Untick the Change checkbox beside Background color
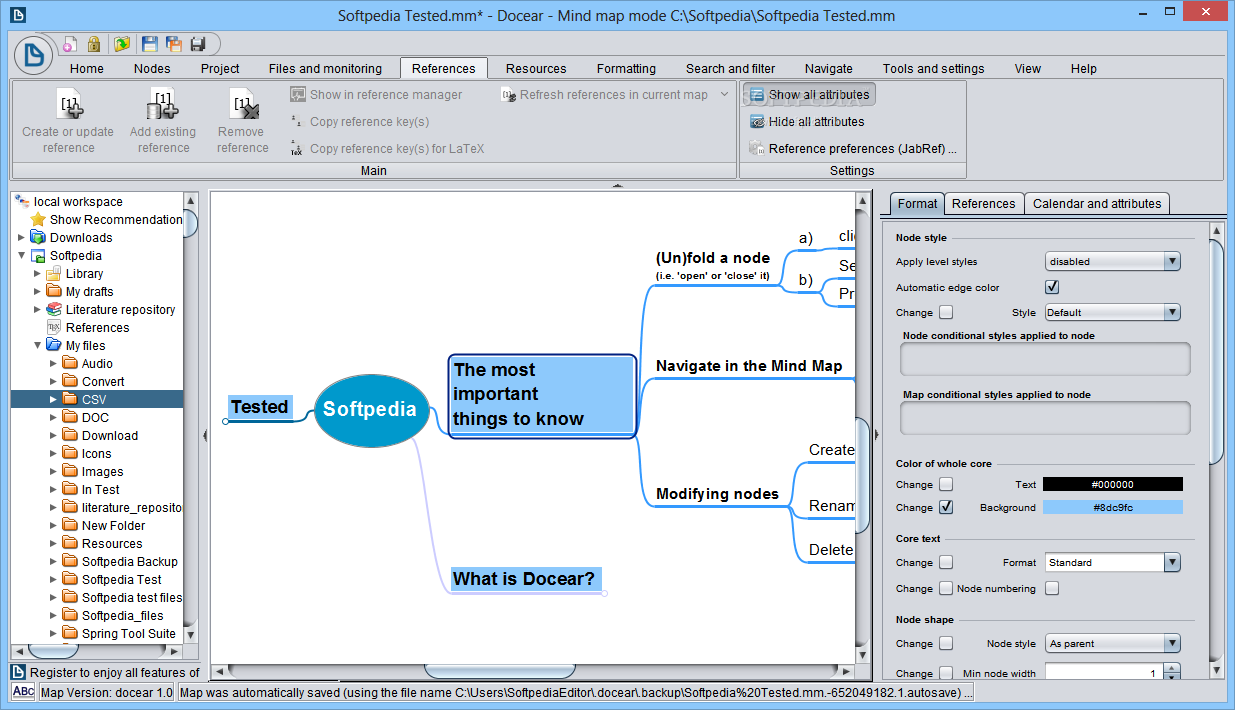 [x=946, y=508]
